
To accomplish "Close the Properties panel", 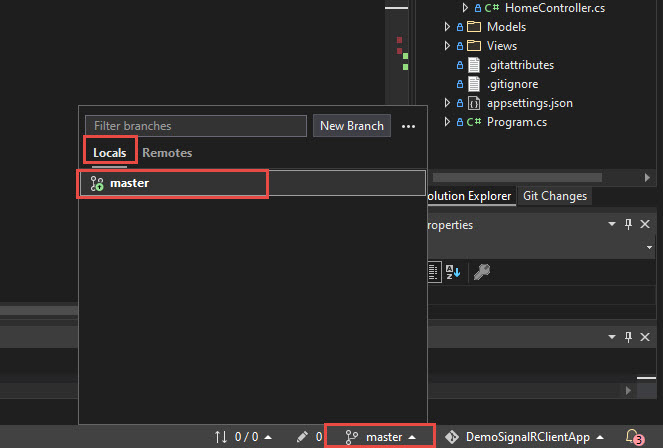I will click(x=645, y=224).
